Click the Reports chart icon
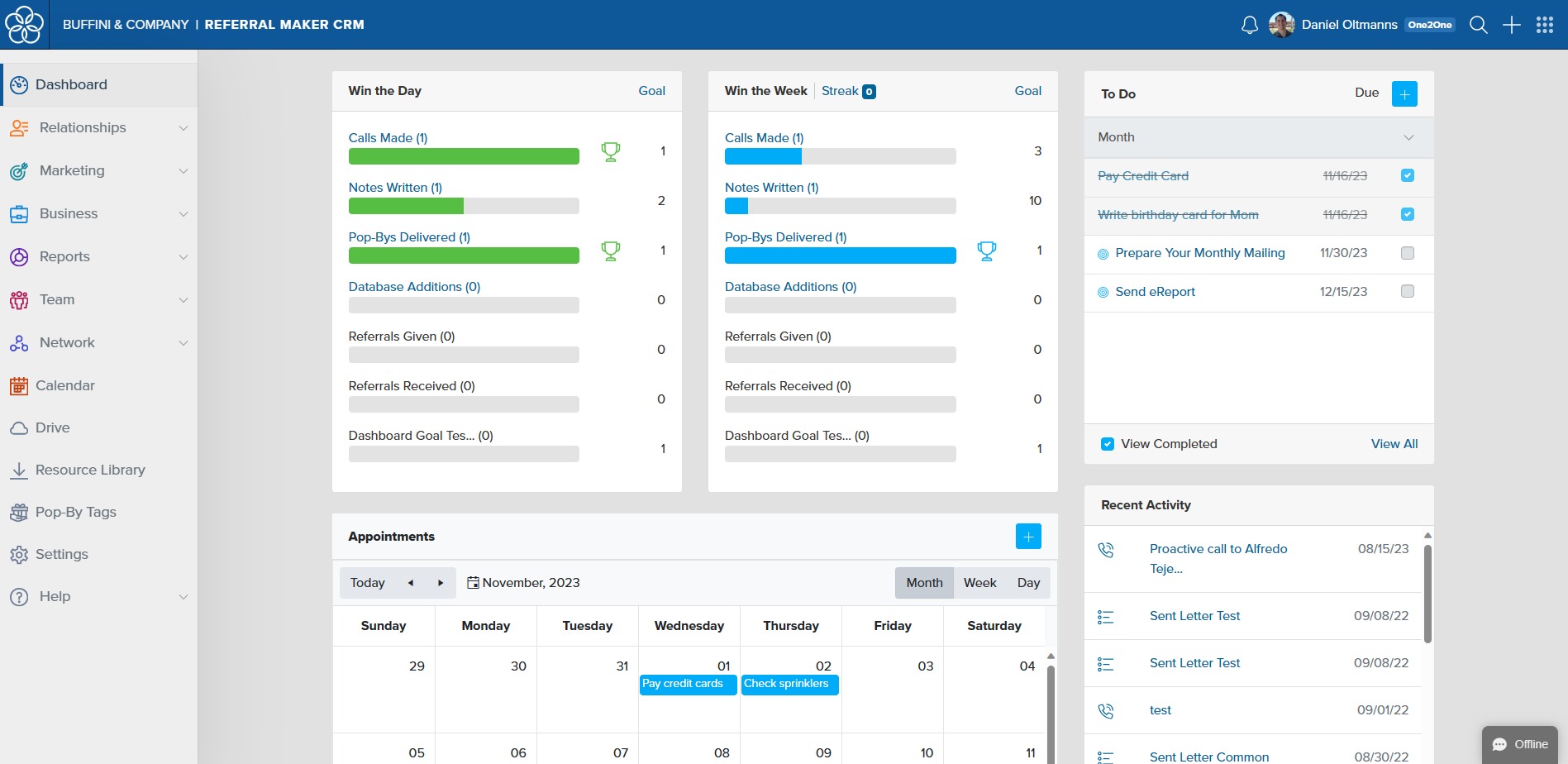 [19, 256]
